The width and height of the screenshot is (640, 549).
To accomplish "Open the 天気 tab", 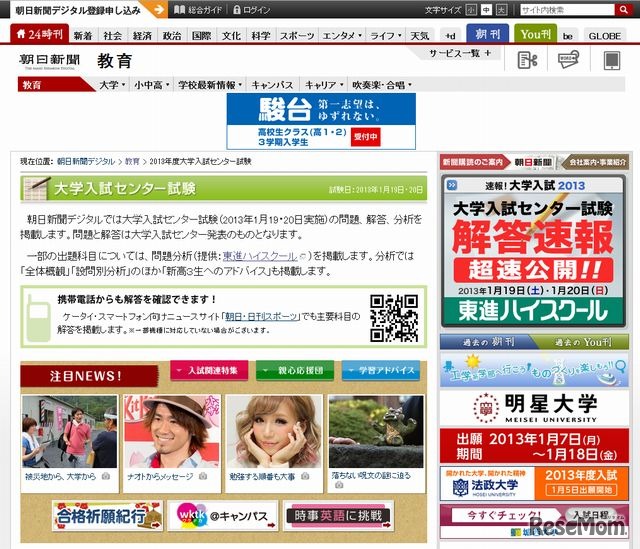I will (420, 36).
